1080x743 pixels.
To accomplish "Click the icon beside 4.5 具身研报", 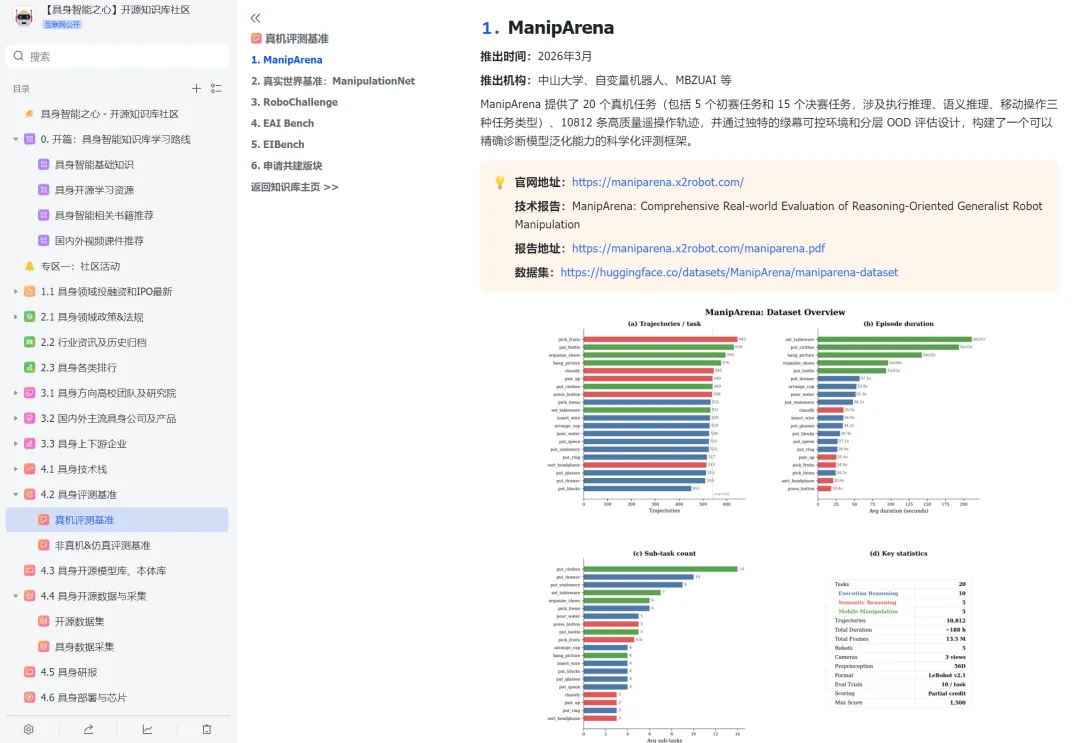I will [x=30, y=672].
